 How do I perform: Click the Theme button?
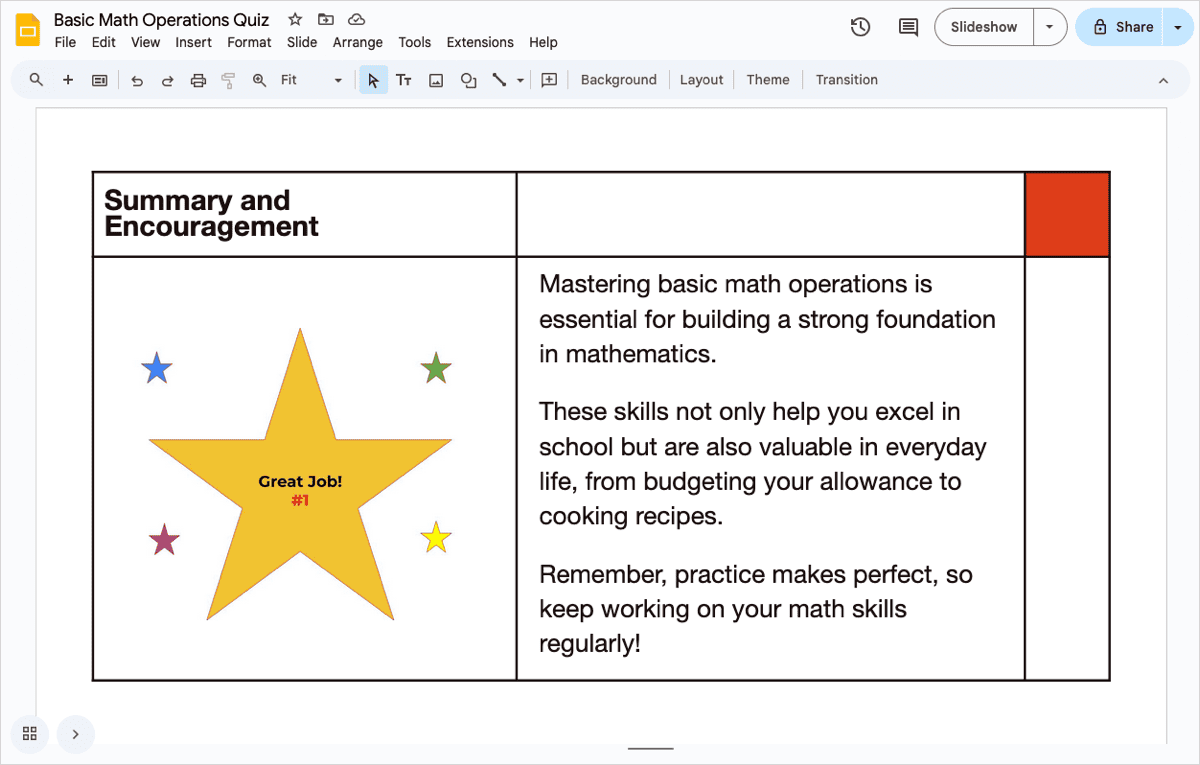[x=768, y=80]
